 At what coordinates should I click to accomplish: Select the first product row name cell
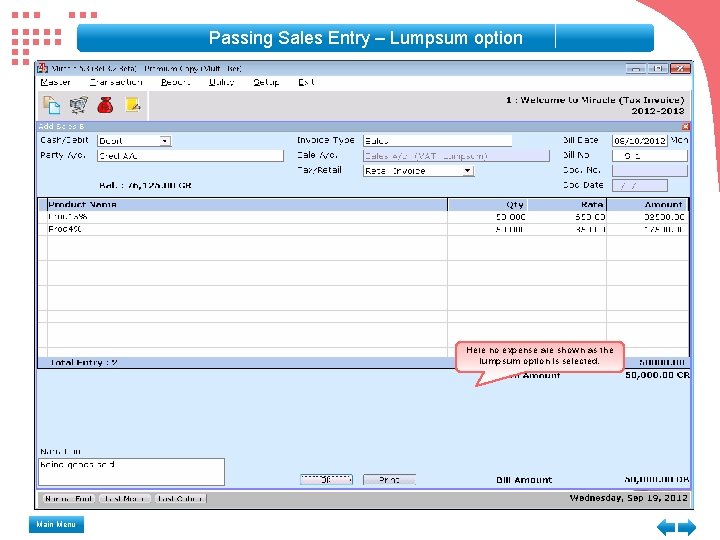[x=247, y=217]
